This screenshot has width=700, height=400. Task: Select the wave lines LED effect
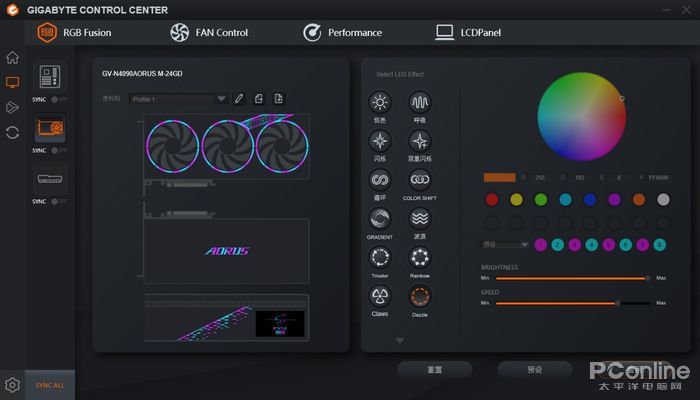(x=420, y=219)
